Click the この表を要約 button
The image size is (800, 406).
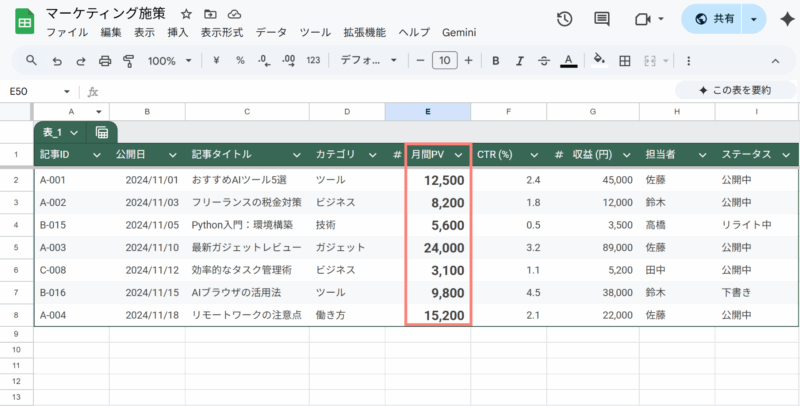[x=735, y=90]
